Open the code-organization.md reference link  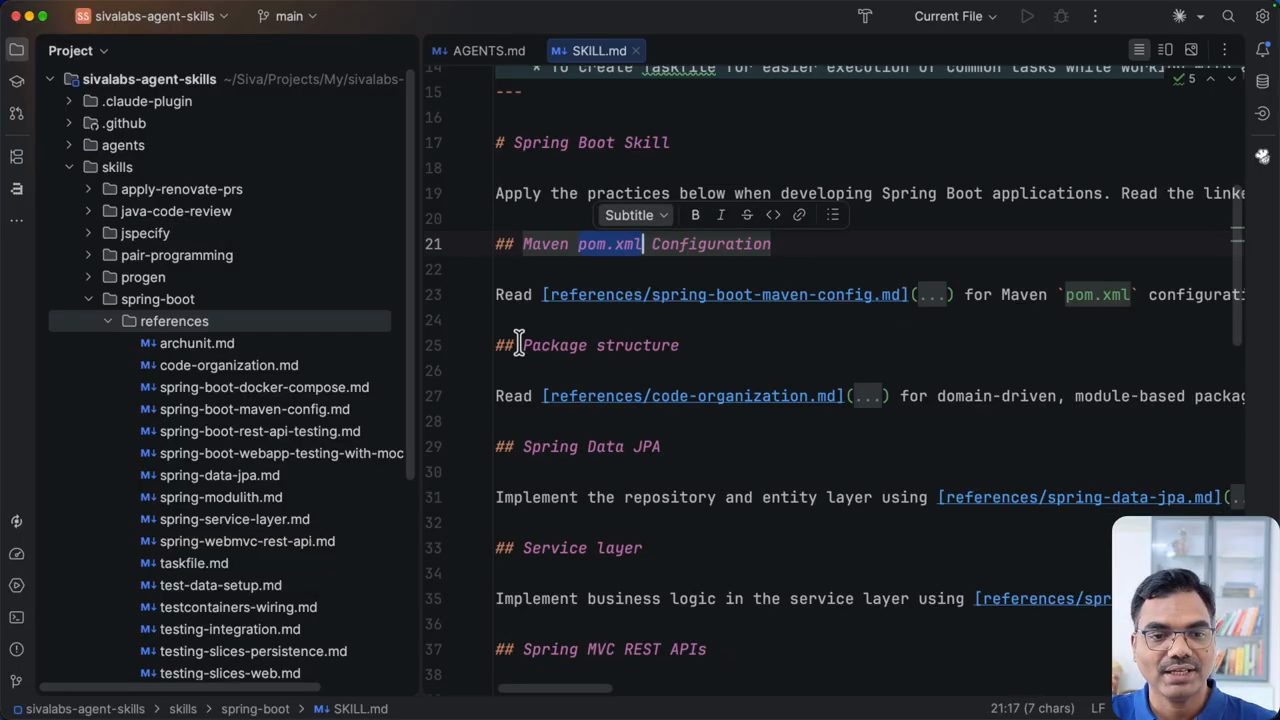tap(693, 396)
